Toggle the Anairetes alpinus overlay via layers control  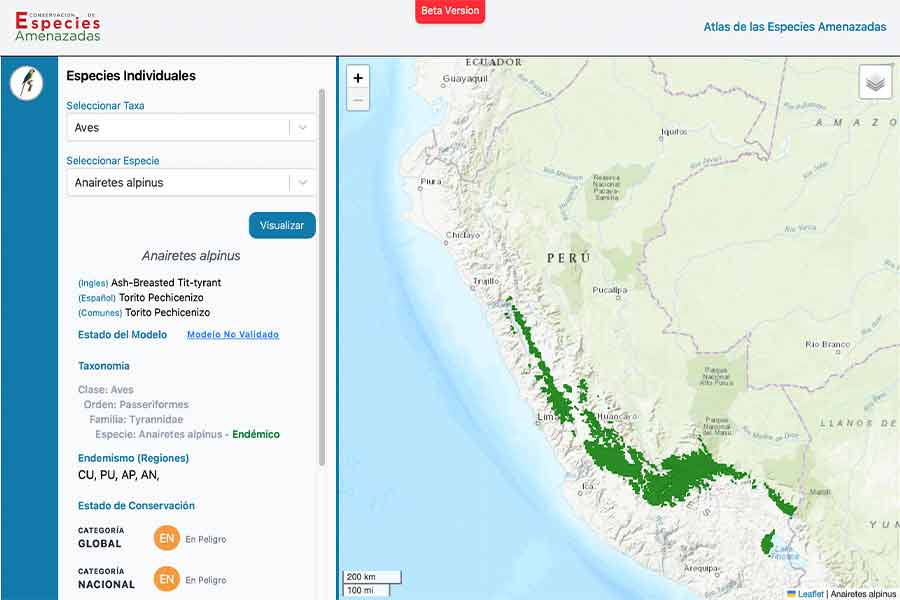pos(874,81)
